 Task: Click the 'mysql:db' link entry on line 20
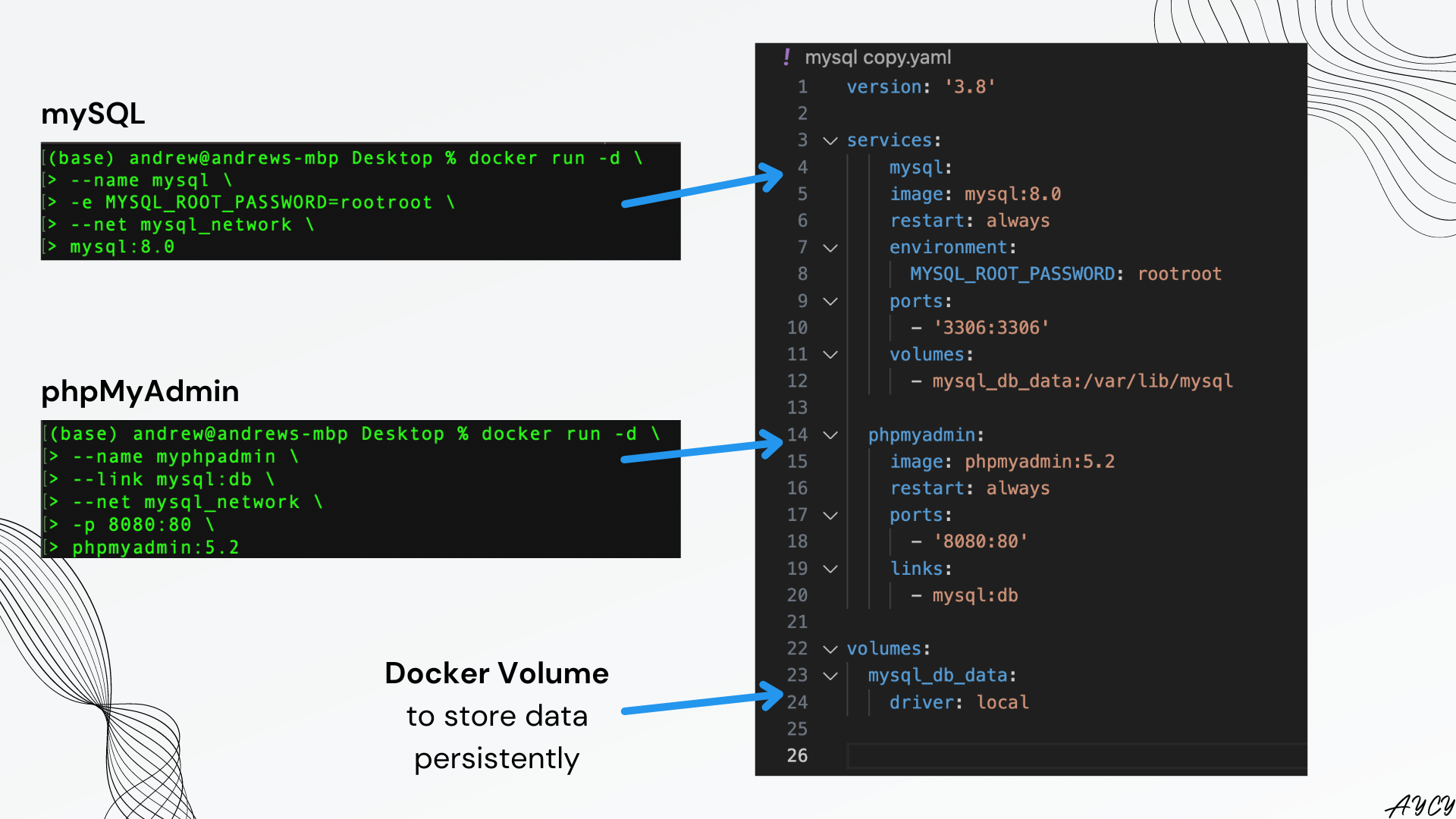pos(974,595)
